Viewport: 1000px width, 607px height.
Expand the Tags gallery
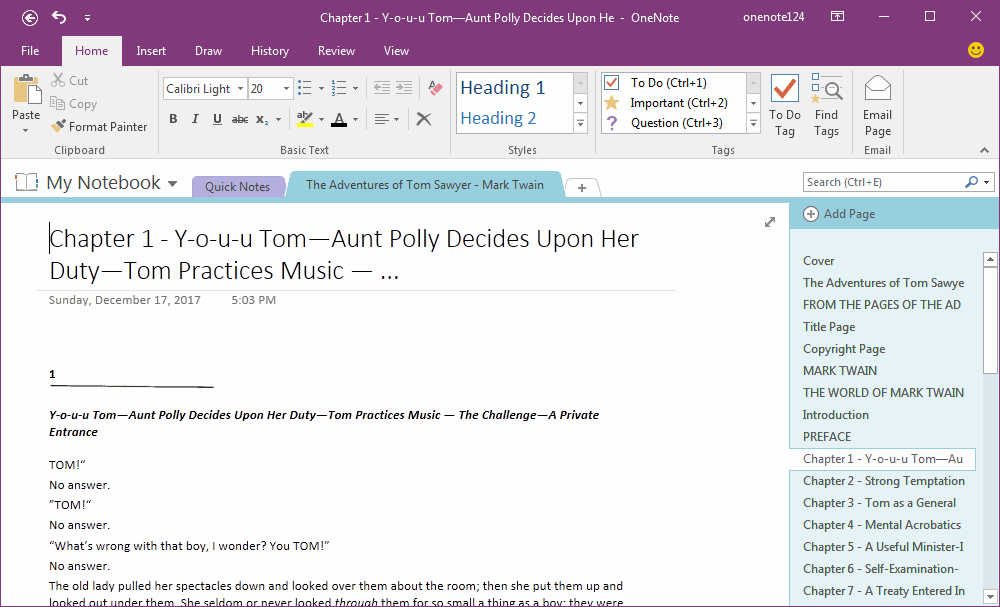click(x=753, y=124)
